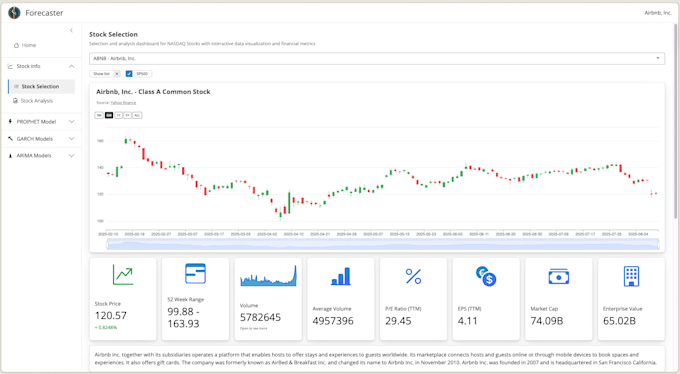The width and height of the screenshot is (680, 374).
Task: Open the Stock info menu
Action: pos(41,66)
